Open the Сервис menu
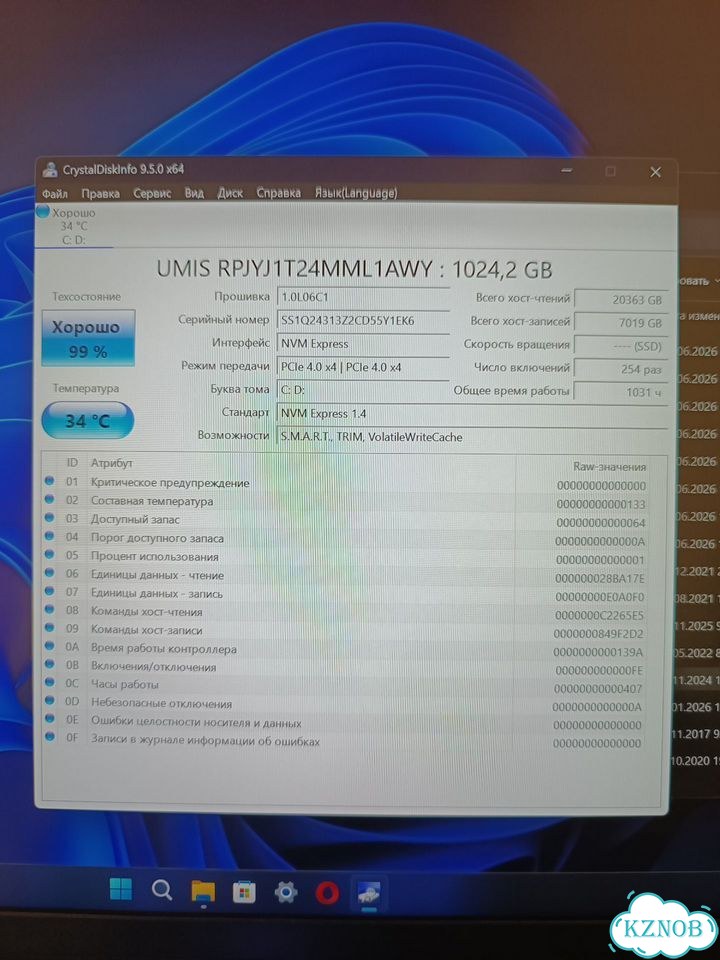Screen dimensions: 720x960 point(152,193)
